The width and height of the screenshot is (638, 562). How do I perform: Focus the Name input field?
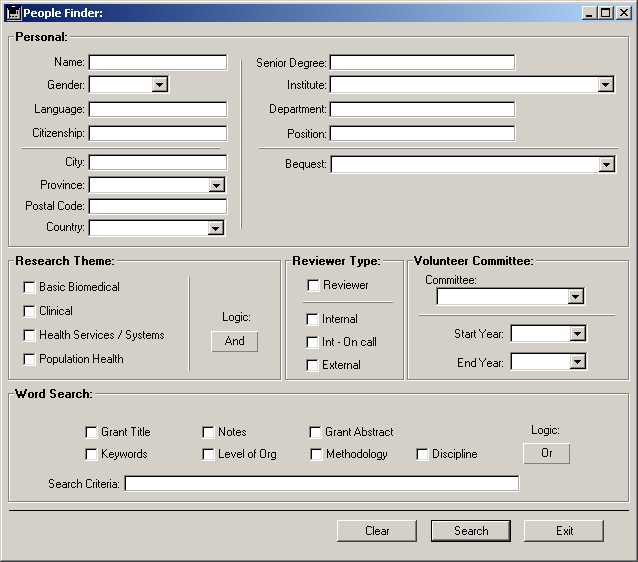point(158,62)
